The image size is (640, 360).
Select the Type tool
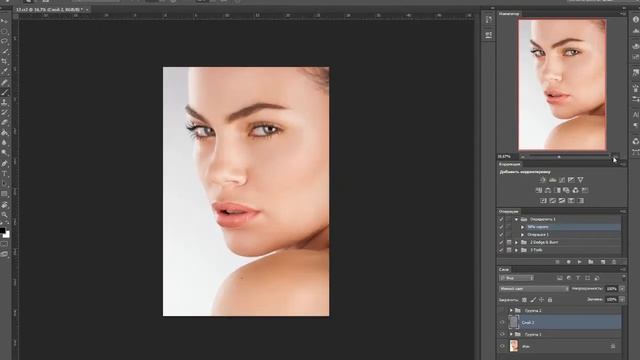4,173
